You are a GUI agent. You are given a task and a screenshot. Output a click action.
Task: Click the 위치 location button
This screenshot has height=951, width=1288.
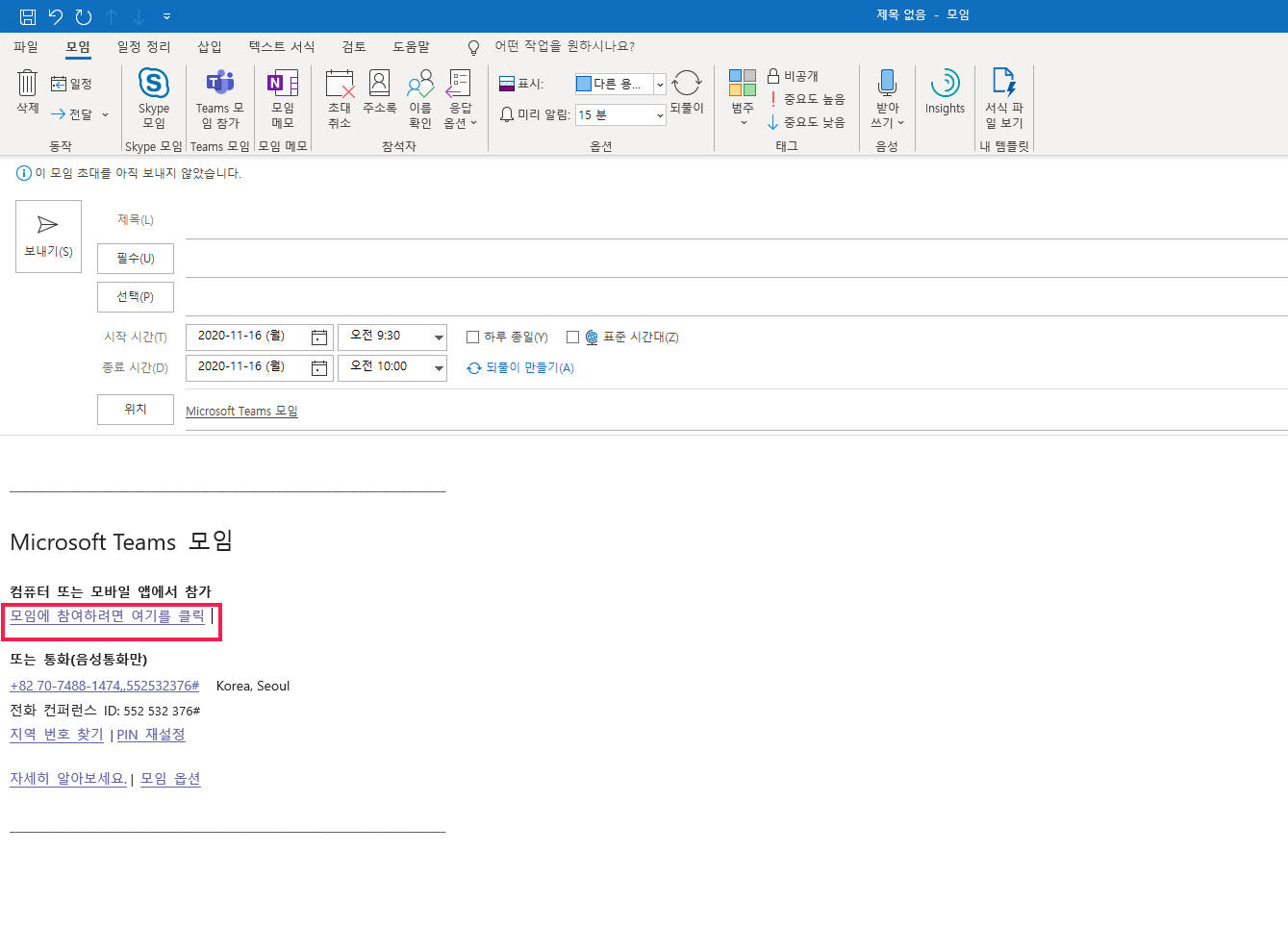[136, 410]
